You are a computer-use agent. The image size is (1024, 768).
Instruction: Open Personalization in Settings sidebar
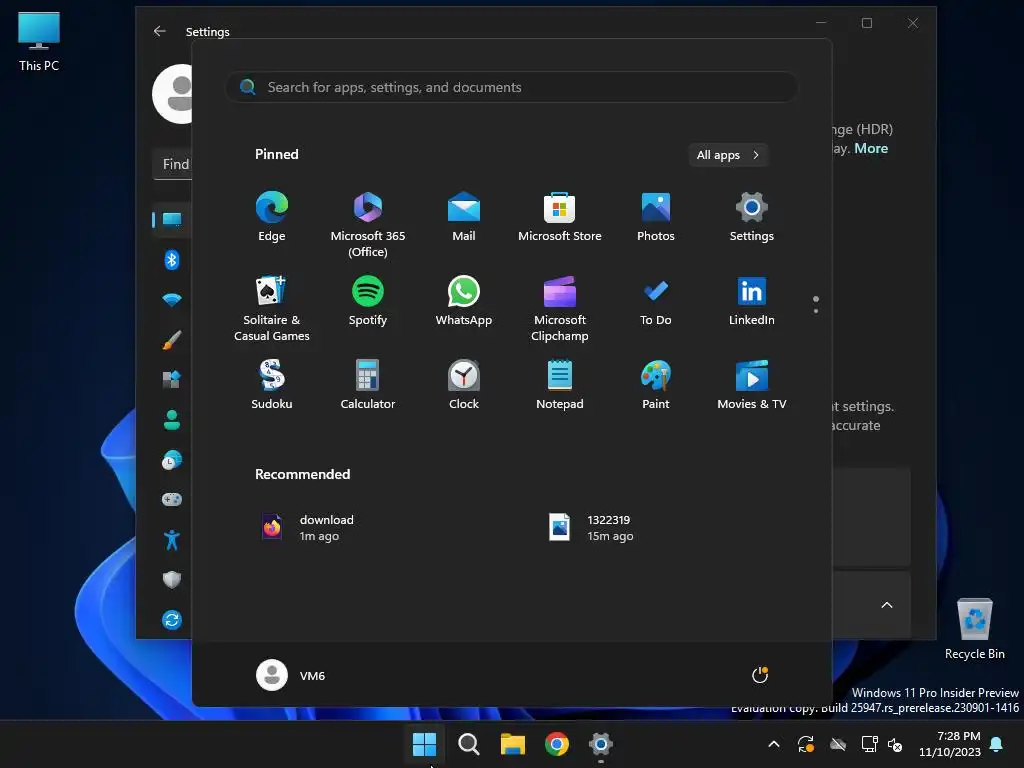coord(172,340)
